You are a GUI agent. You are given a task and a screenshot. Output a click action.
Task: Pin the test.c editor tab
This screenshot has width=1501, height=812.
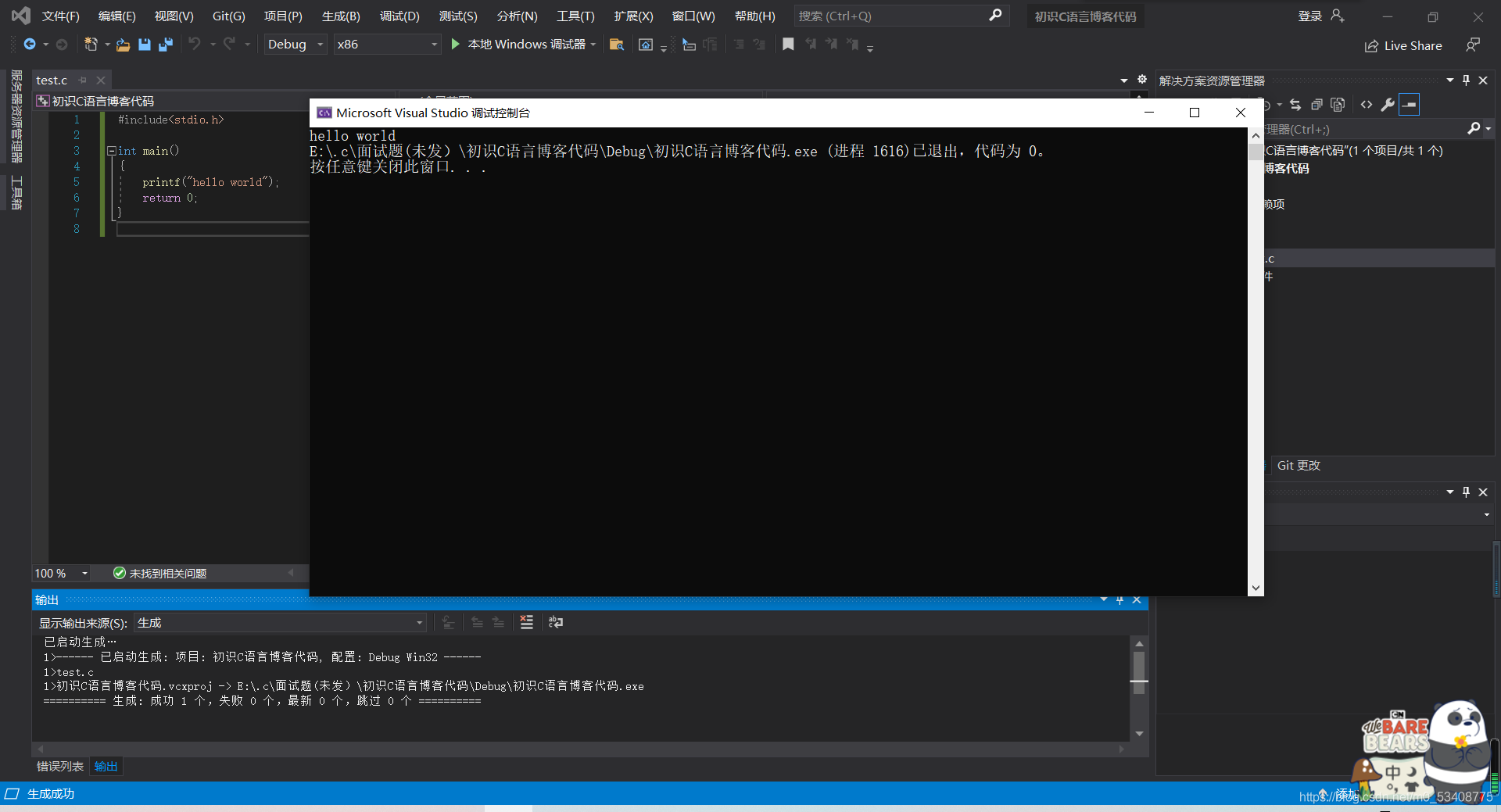(83, 80)
